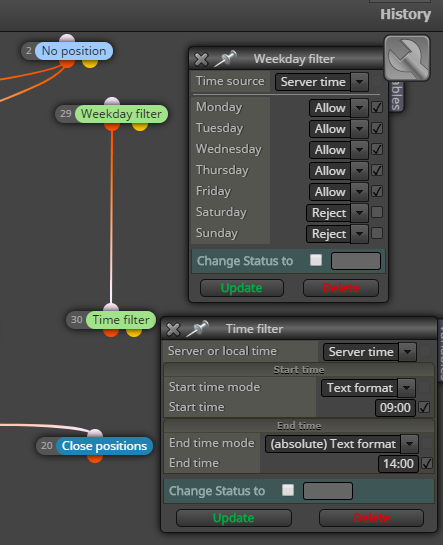The image size is (443, 545).
Task: Open the End time mode dropdown
Action: click(x=342, y=444)
